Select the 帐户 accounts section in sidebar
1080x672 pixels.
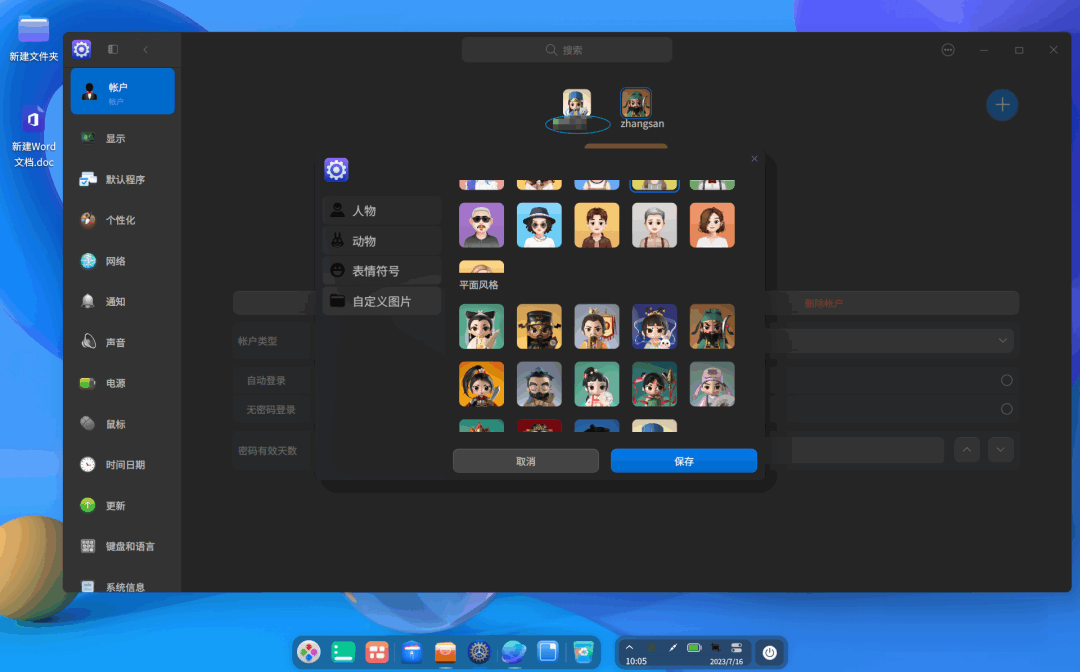tap(123, 91)
